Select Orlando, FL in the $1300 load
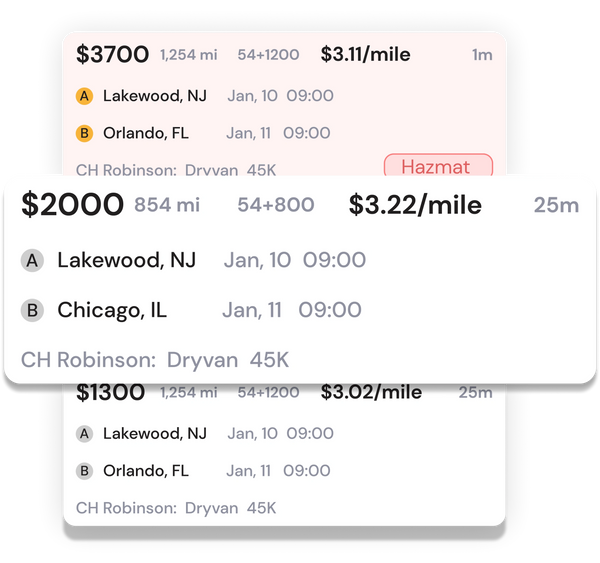Screen dimensions: 600x563 146,471
